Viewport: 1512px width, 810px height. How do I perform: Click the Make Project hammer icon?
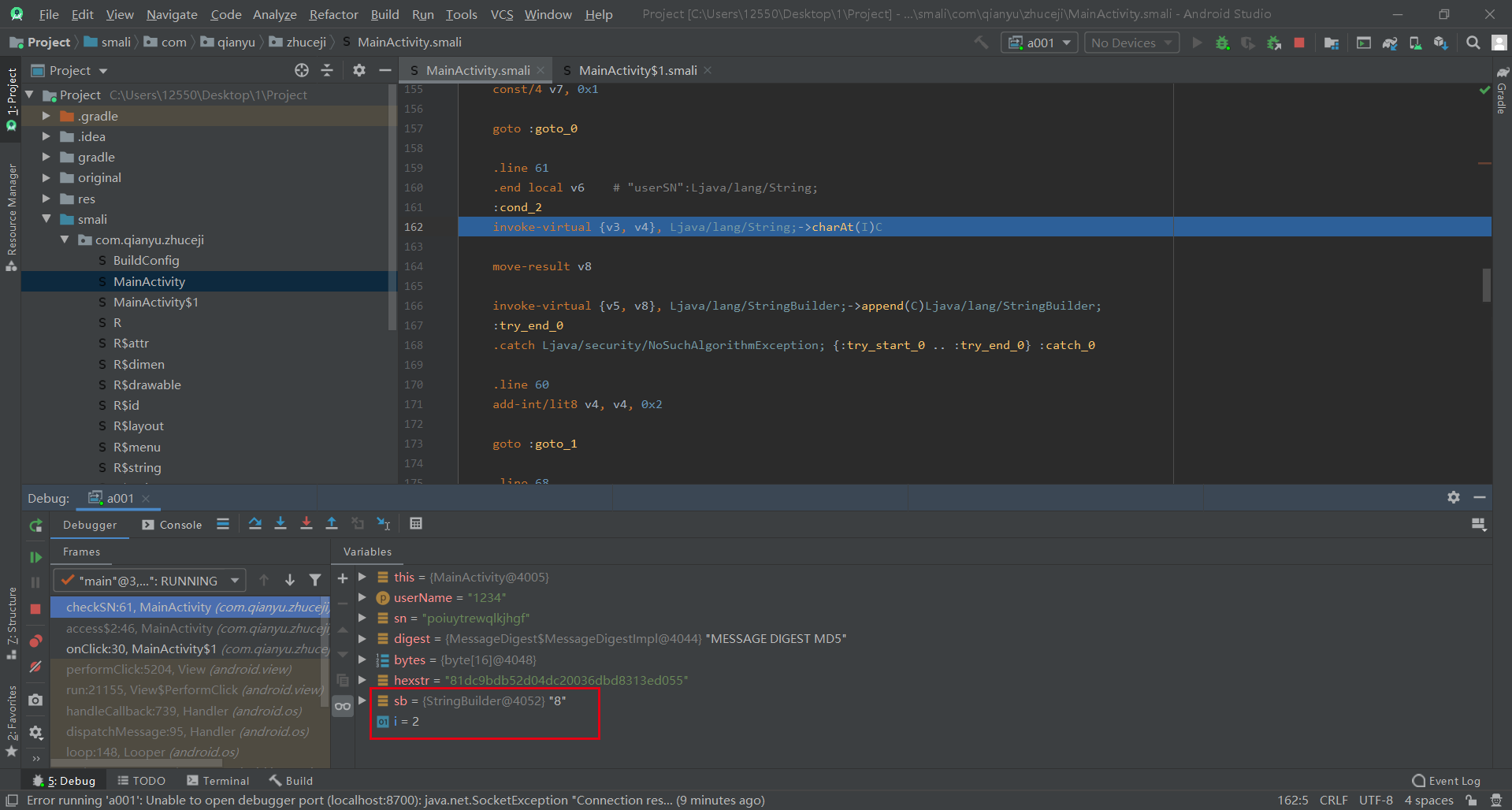tap(981, 43)
